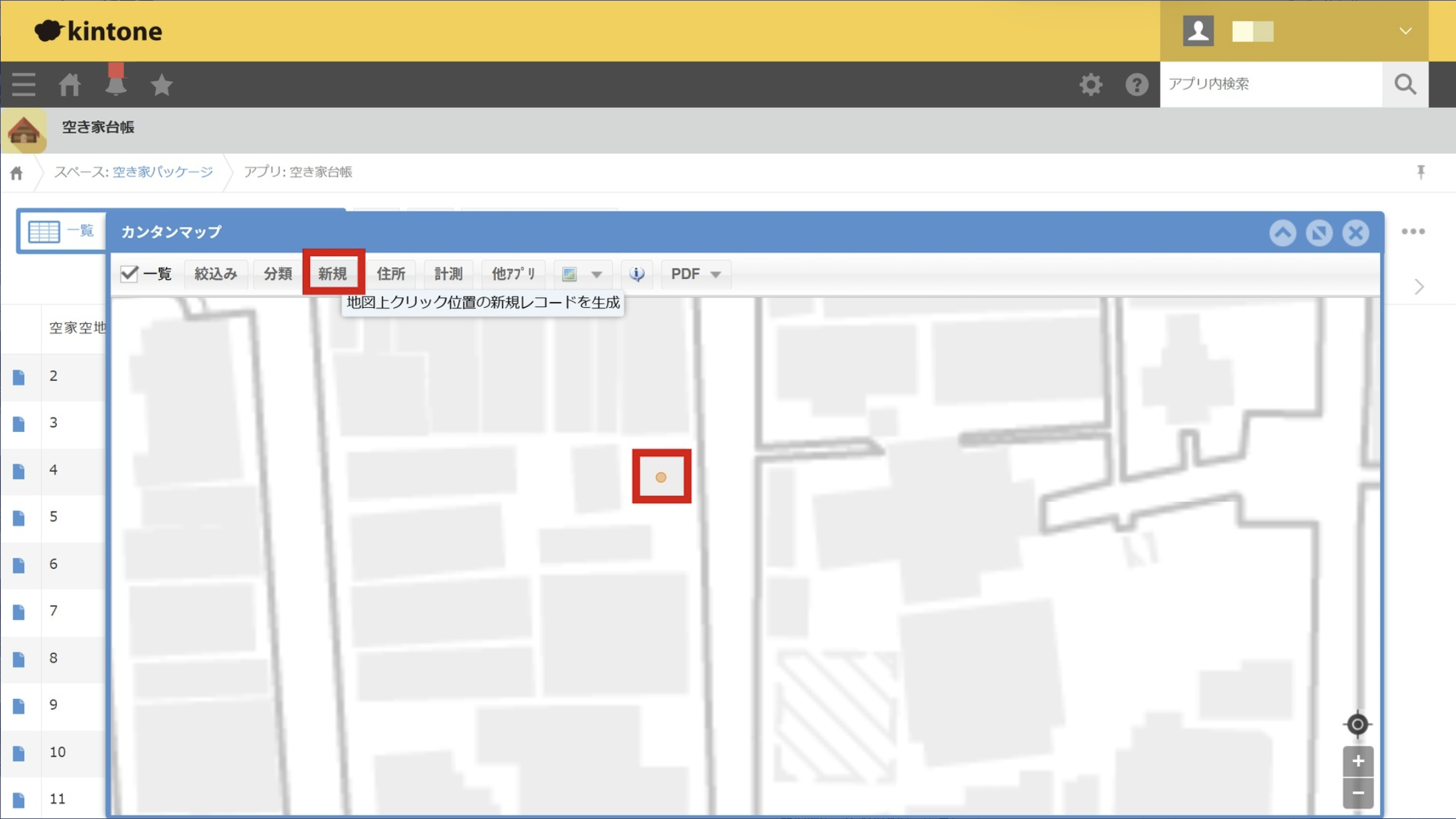Select the 新規 toolbar tab

[333, 274]
